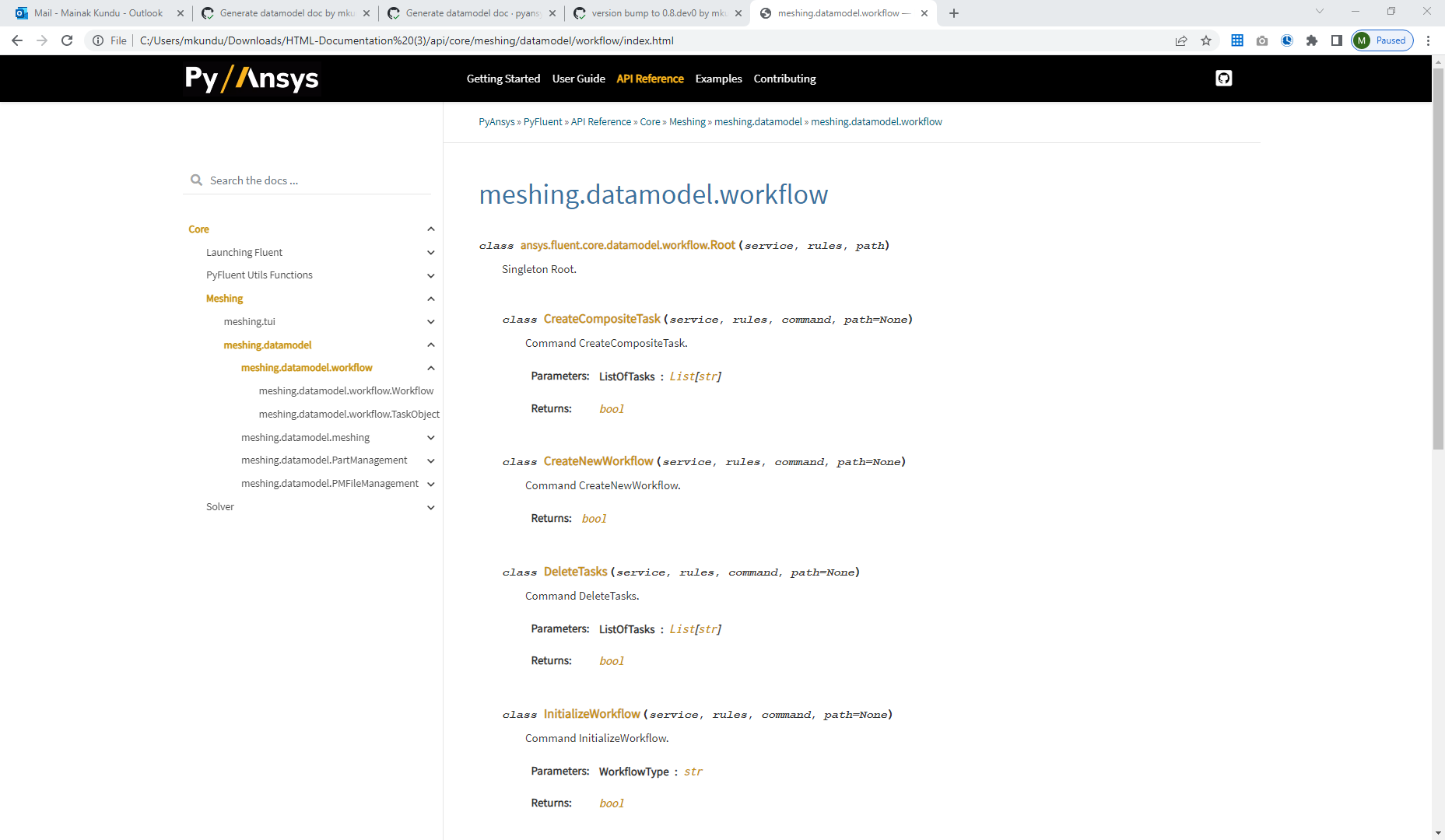This screenshot has height=840, width=1445.
Task: Open Getting Started in top navigation
Action: pyautogui.click(x=503, y=79)
